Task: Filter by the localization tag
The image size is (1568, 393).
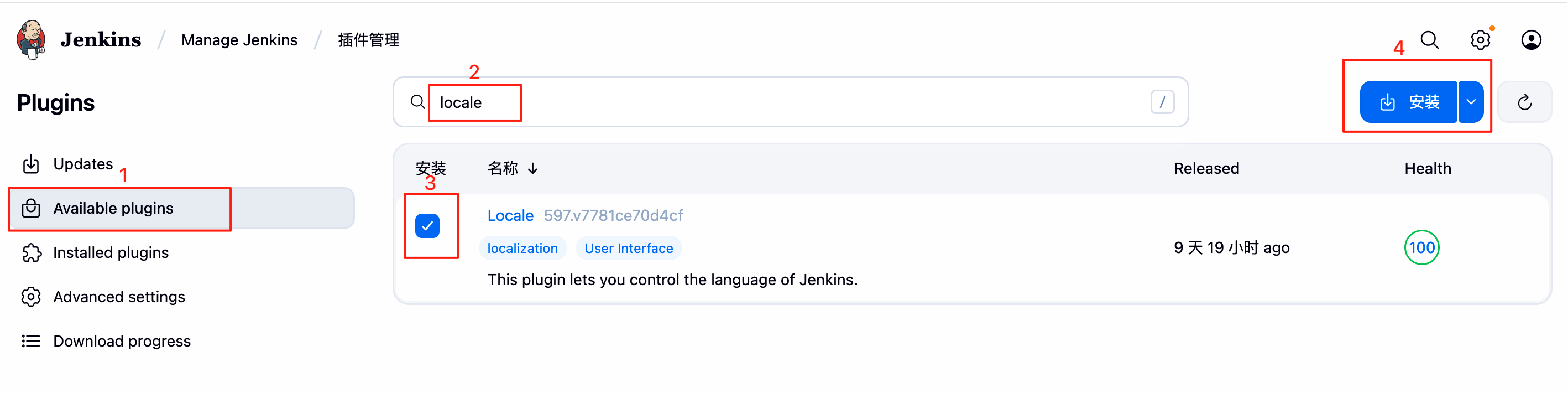Action: tap(522, 249)
